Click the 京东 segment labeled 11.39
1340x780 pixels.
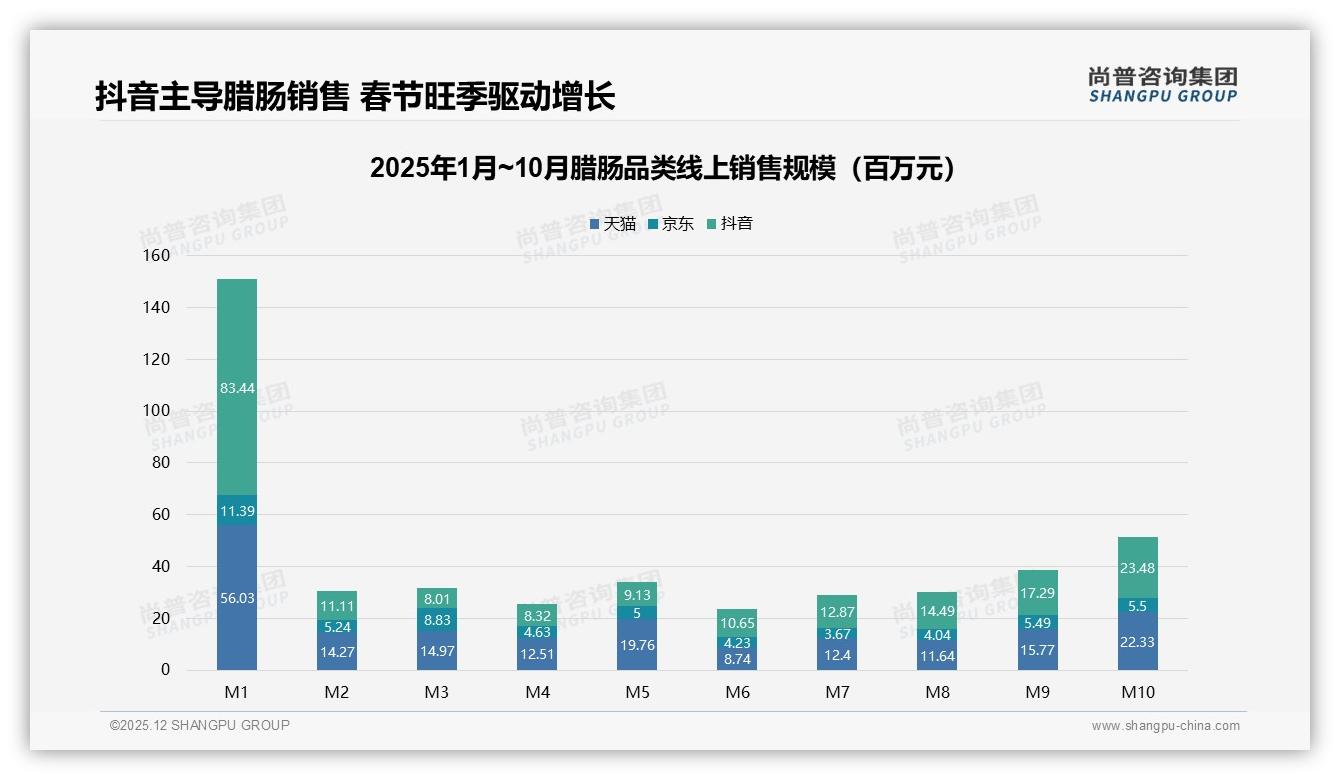click(236, 512)
